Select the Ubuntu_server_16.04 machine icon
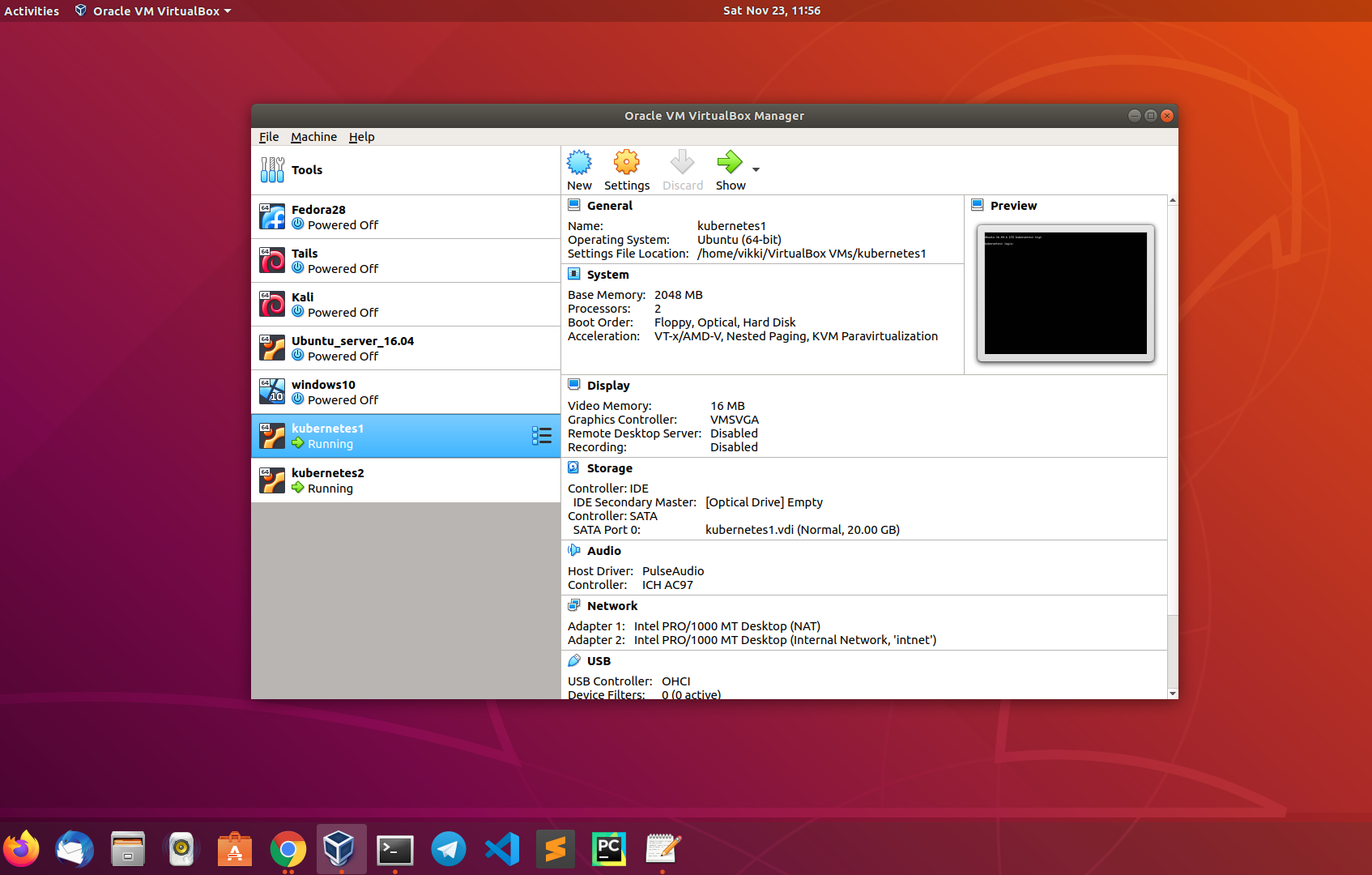 click(272, 348)
